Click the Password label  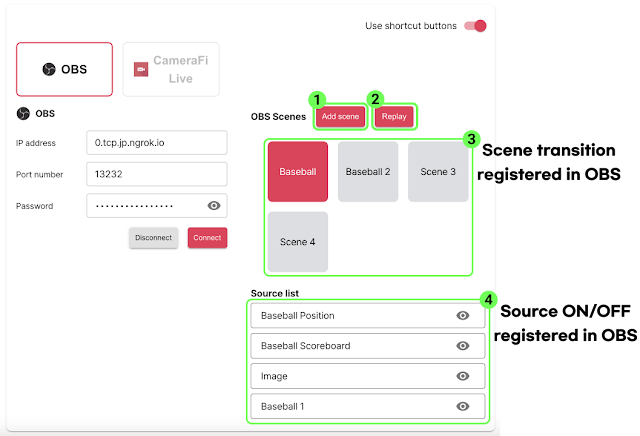pos(34,206)
